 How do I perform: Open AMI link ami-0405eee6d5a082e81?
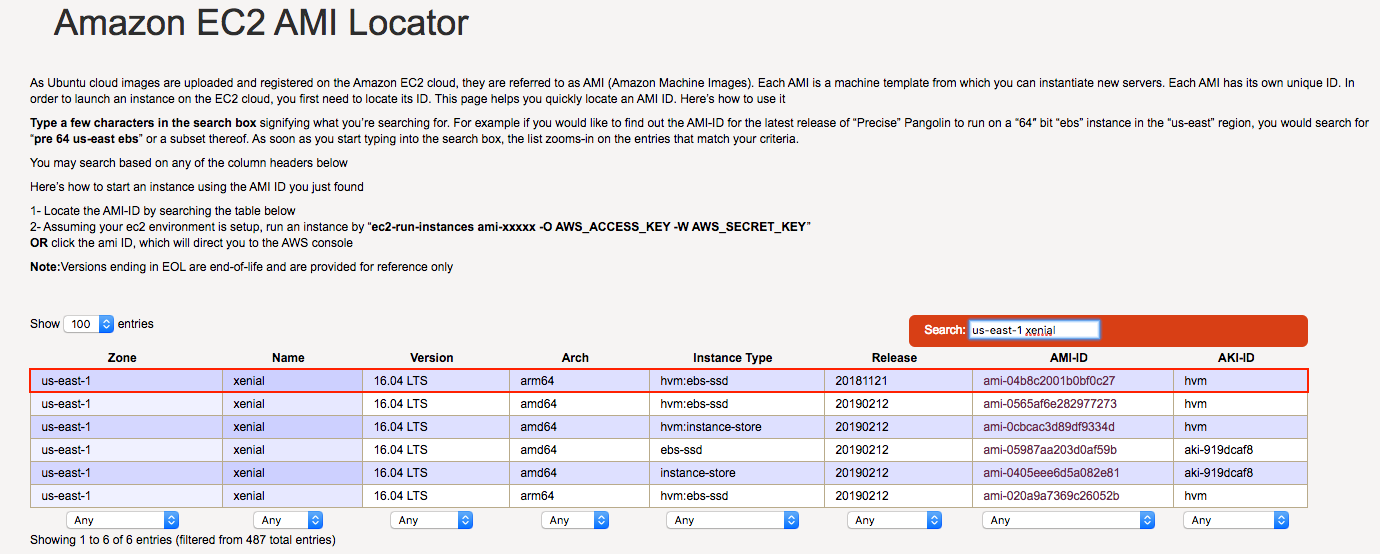coord(1051,473)
